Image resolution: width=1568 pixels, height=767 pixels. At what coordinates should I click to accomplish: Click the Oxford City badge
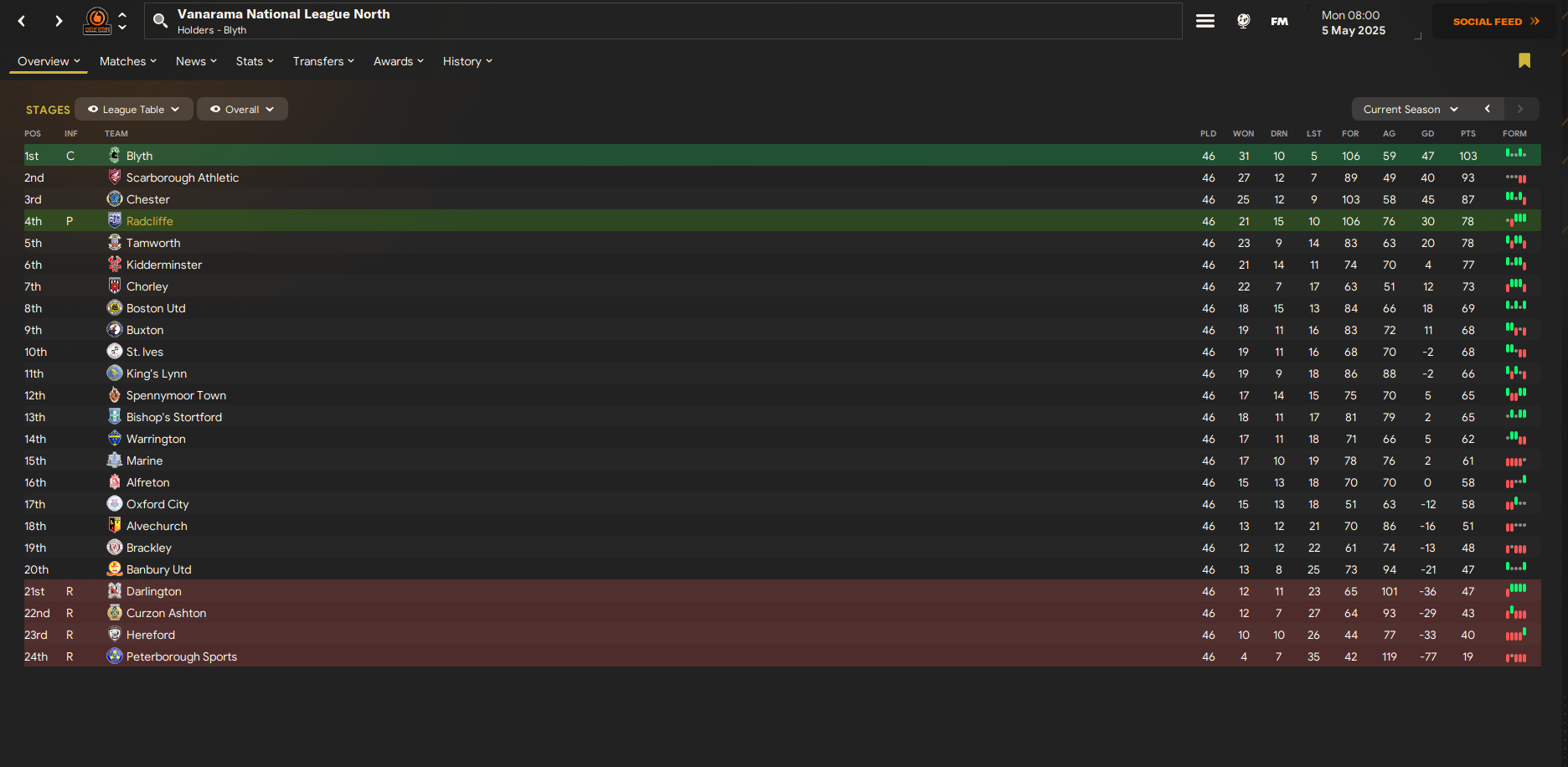tap(115, 503)
